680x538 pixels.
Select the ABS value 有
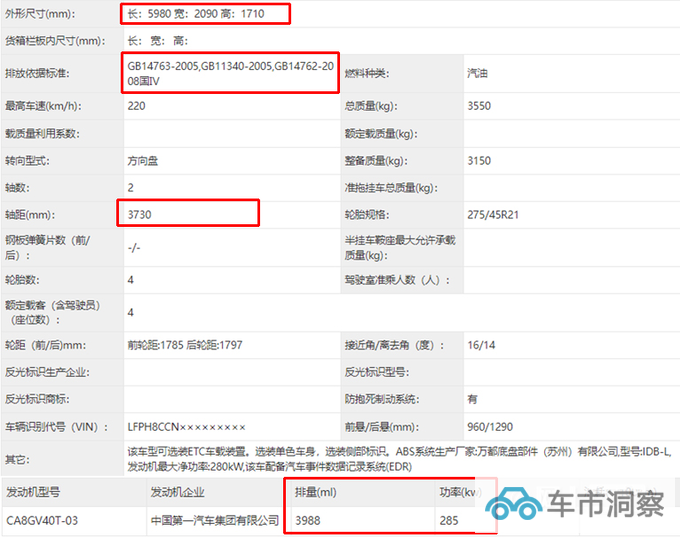[472, 399]
